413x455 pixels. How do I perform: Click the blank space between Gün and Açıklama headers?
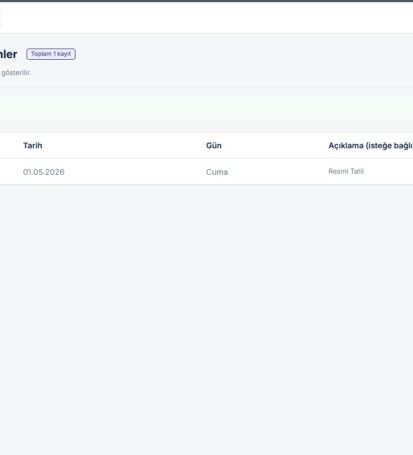(275, 145)
